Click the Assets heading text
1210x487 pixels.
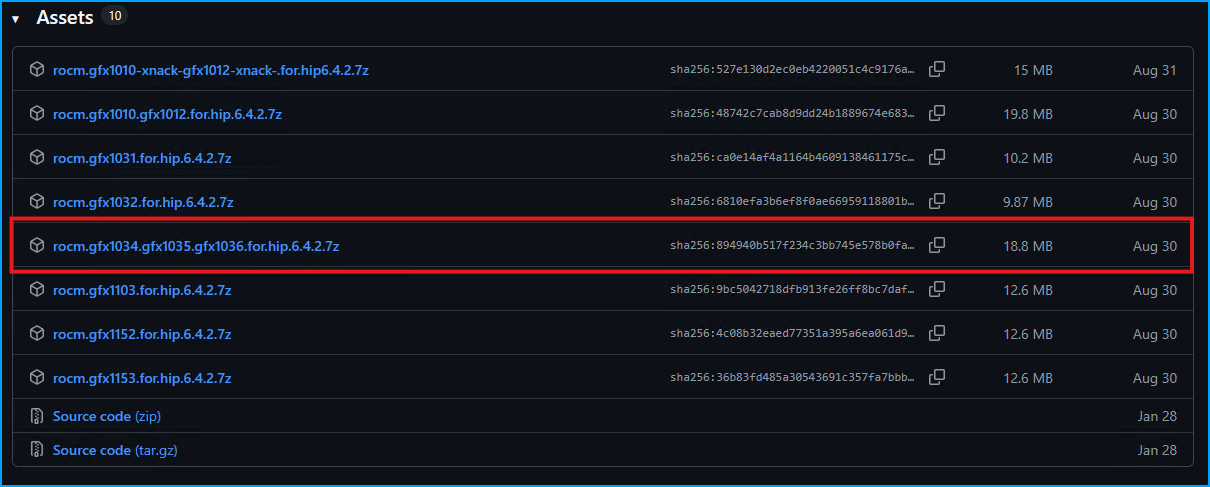pos(65,18)
